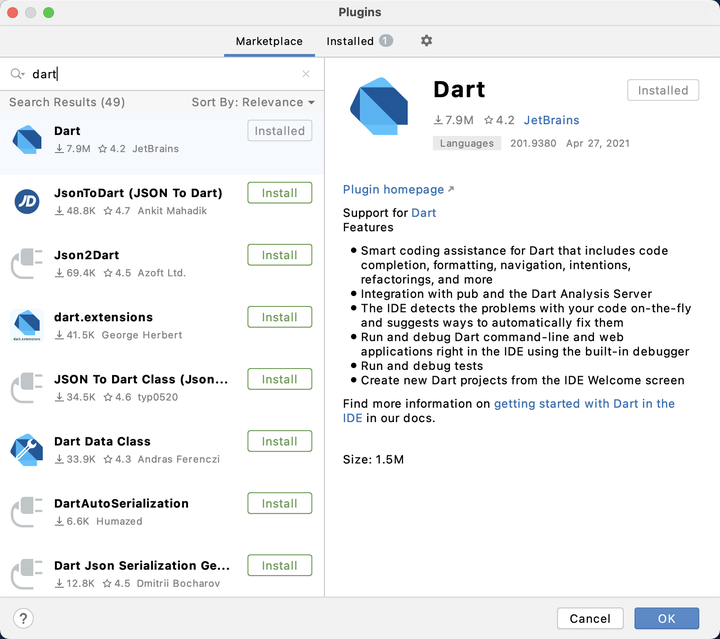Install the Dart Json Serialization plugin
The image size is (720, 639).
pos(280,565)
